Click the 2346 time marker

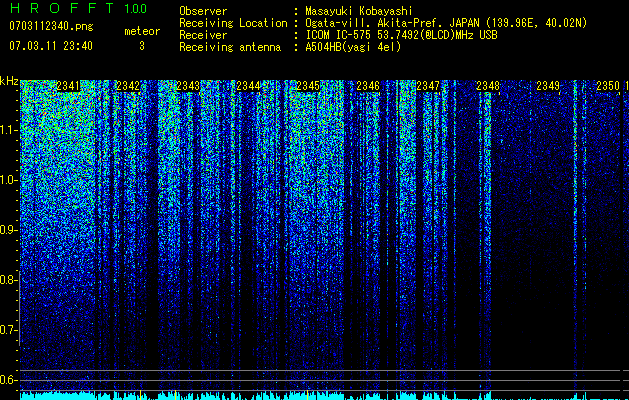coord(368,86)
